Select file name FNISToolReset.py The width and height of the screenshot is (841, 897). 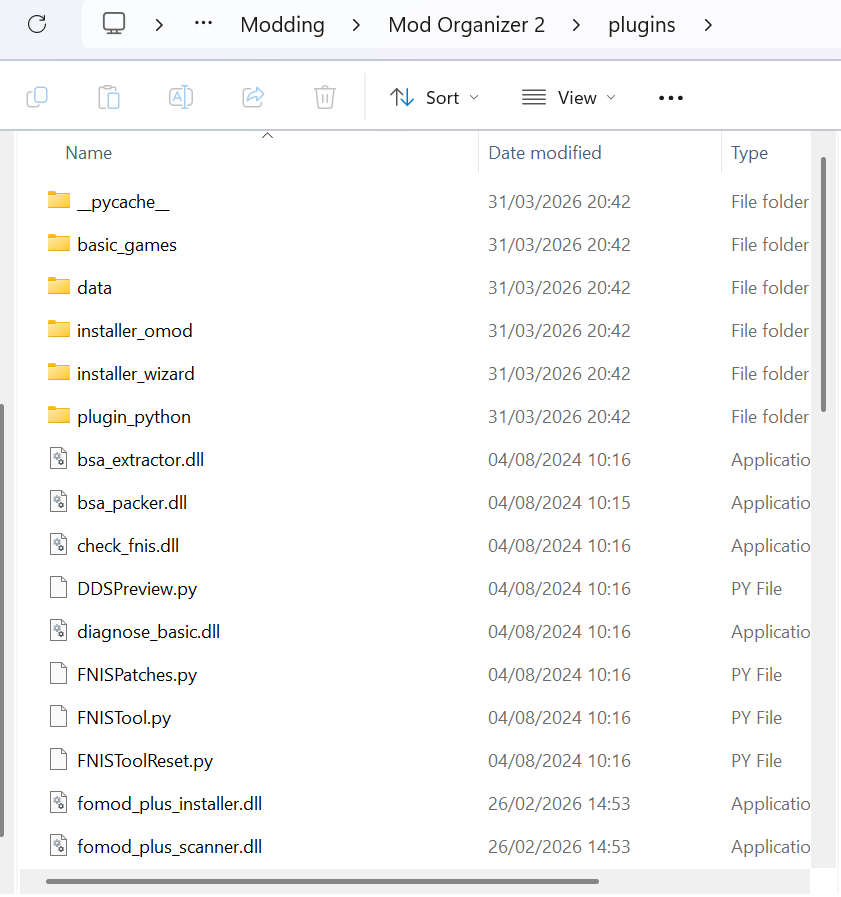click(x=145, y=761)
